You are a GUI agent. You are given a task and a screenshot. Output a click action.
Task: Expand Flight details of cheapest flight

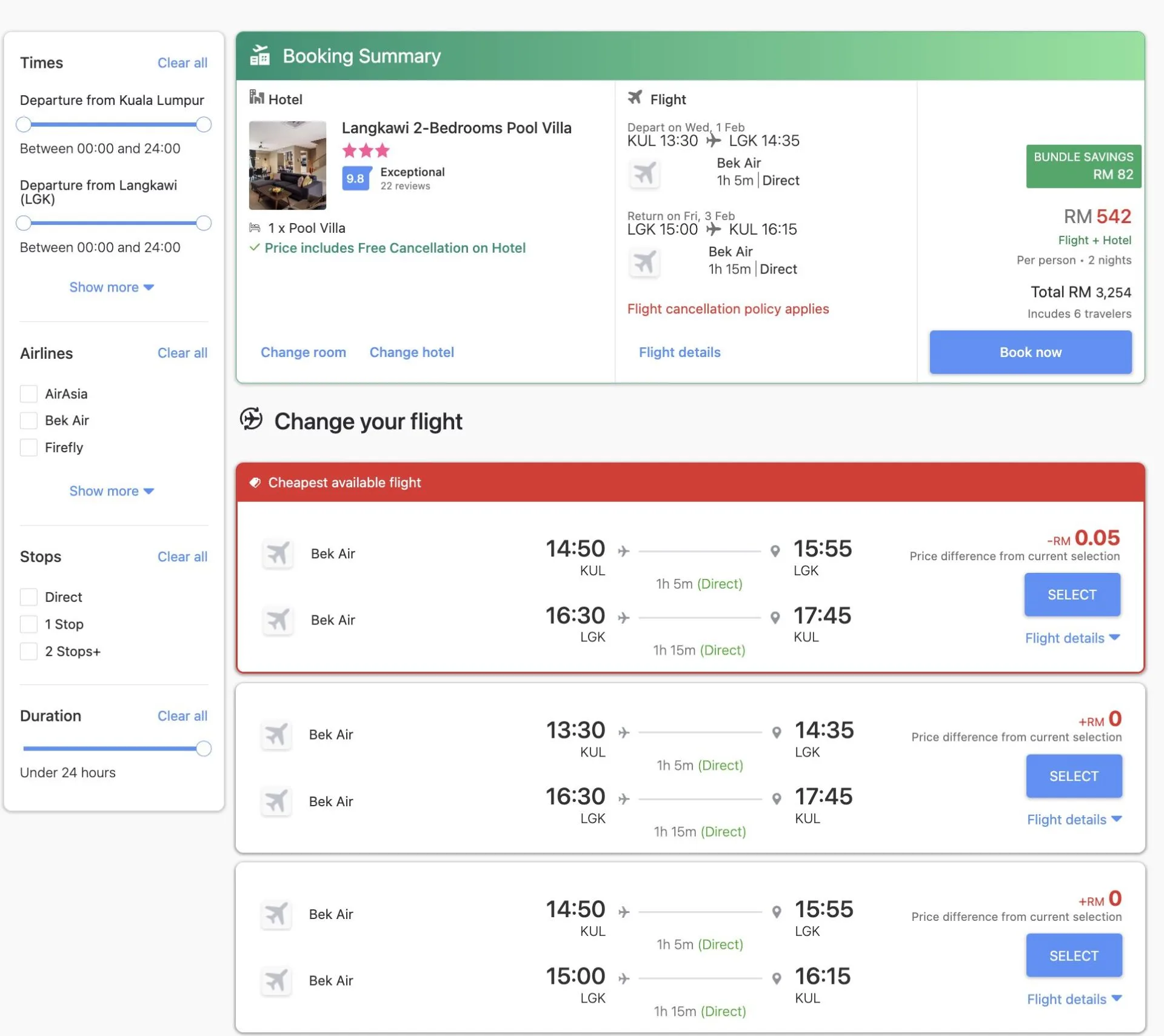[x=1072, y=638]
